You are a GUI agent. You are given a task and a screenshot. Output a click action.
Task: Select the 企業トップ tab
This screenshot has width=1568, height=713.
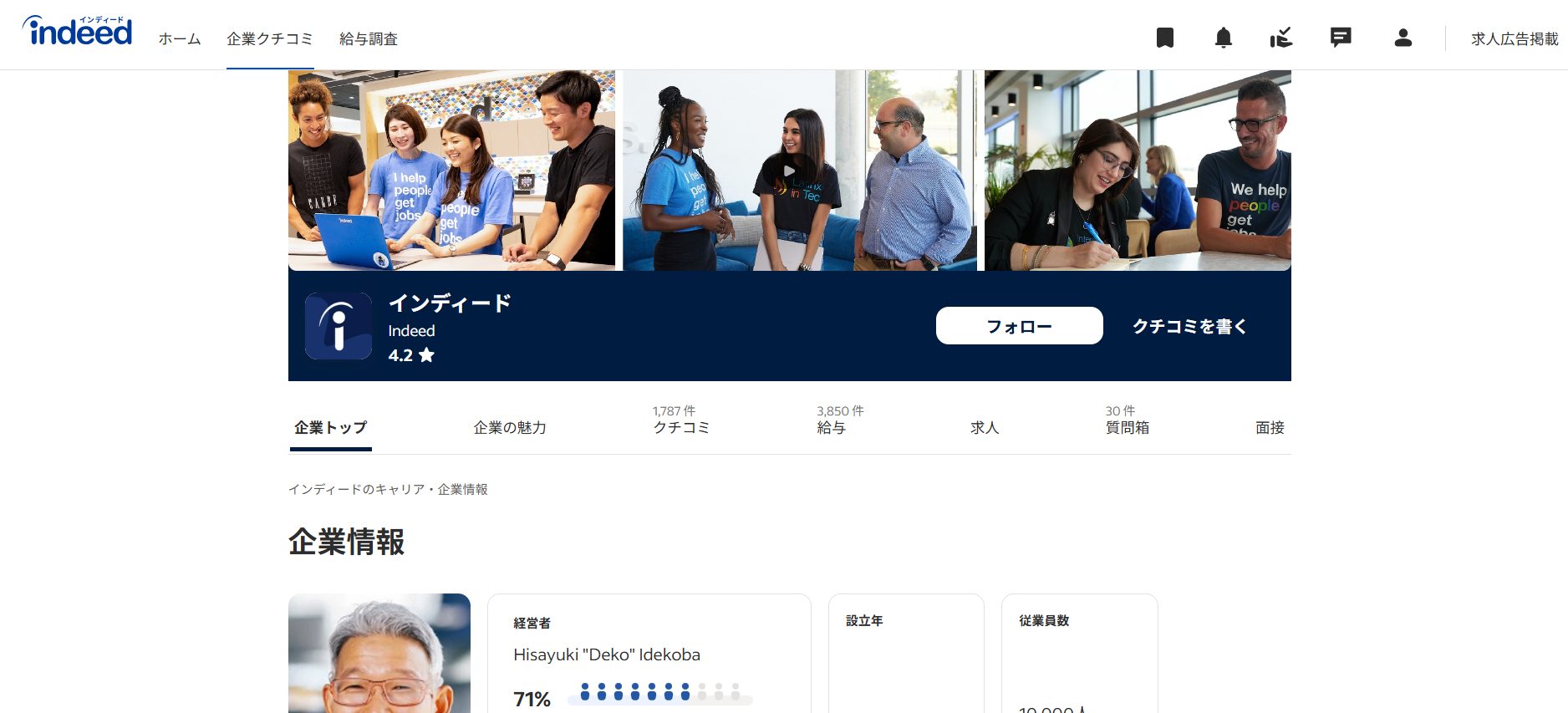pyautogui.click(x=331, y=427)
